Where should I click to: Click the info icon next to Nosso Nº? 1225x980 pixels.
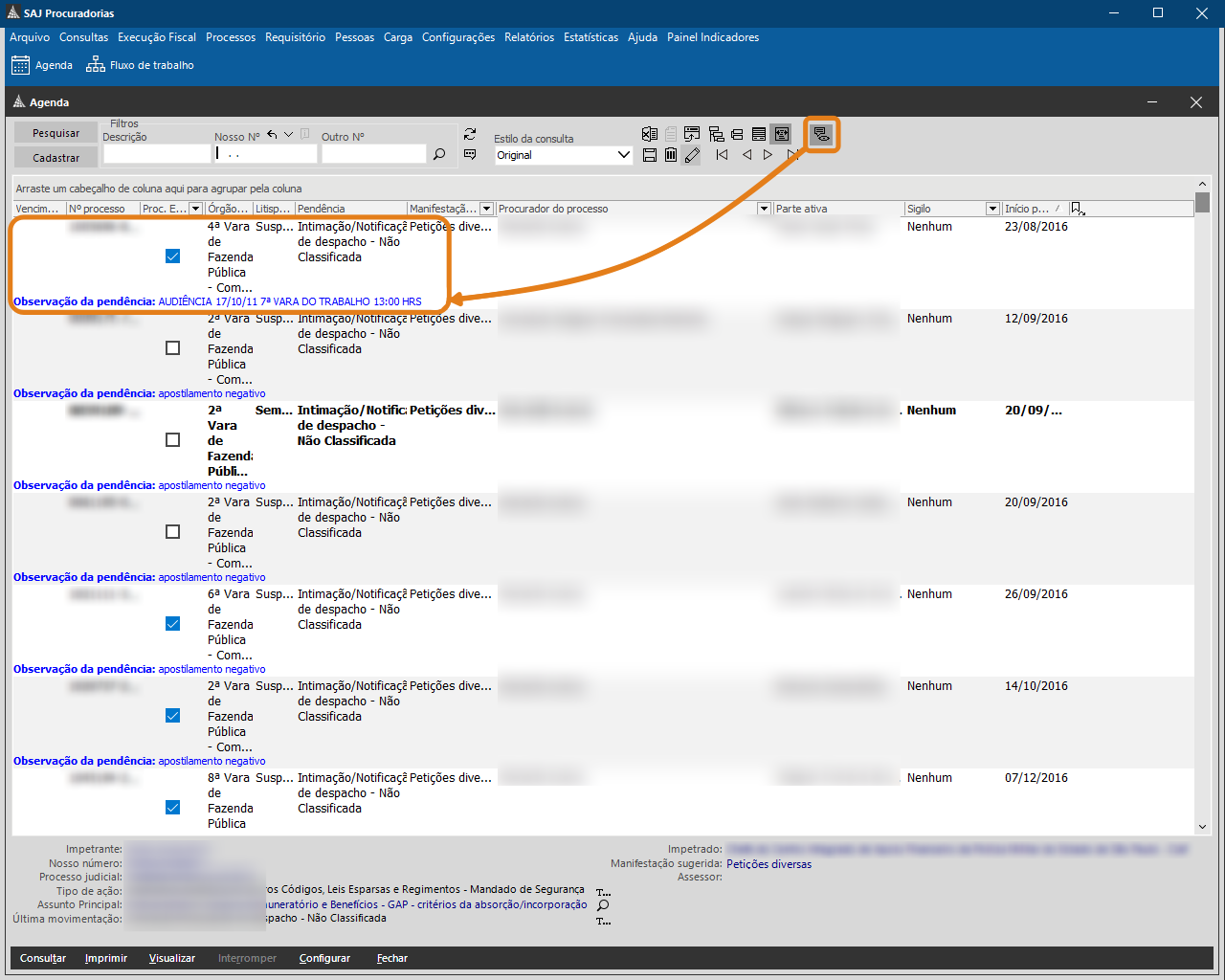coord(305,135)
